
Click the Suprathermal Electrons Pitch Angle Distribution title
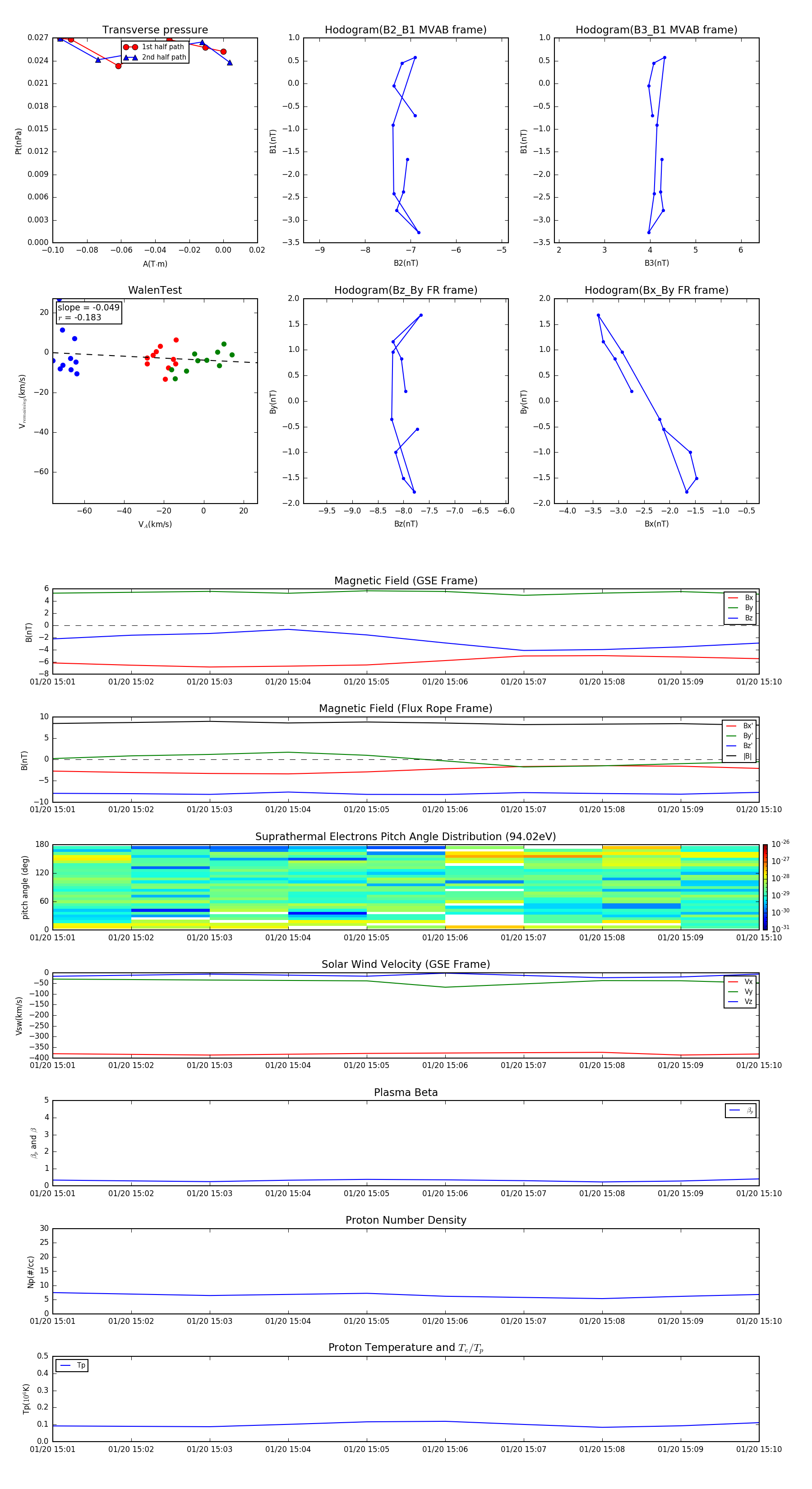coord(406,837)
